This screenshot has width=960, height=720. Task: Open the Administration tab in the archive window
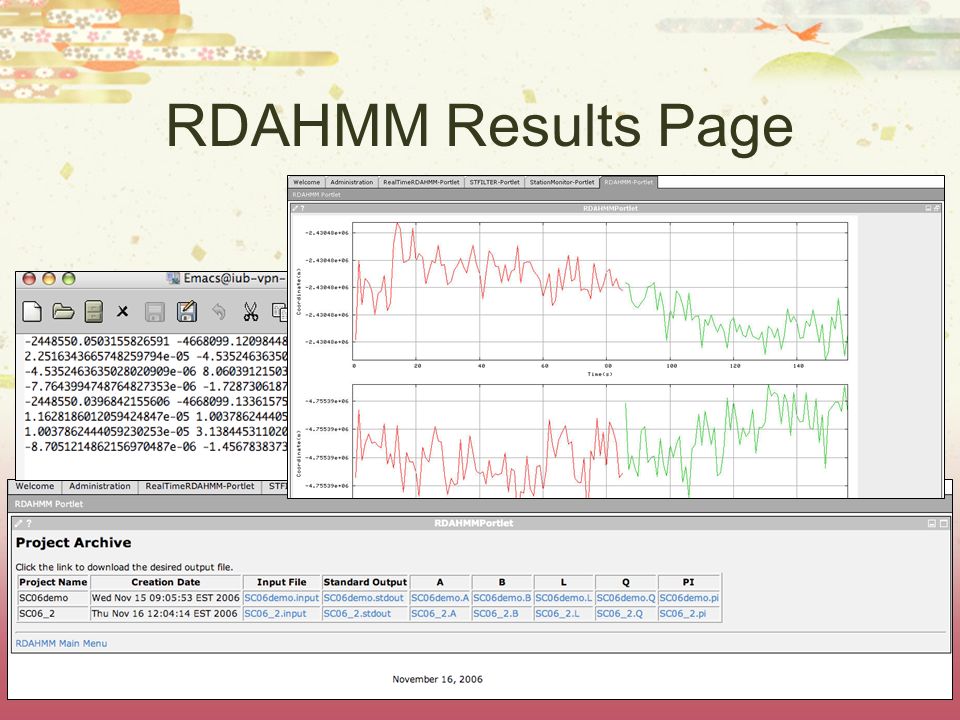[x=100, y=486]
